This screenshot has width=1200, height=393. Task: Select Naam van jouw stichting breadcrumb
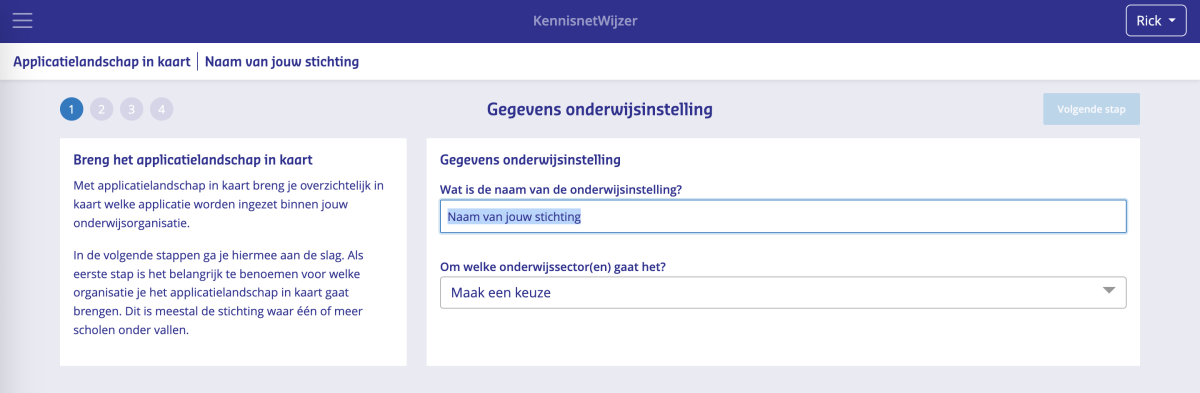point(282,61)
